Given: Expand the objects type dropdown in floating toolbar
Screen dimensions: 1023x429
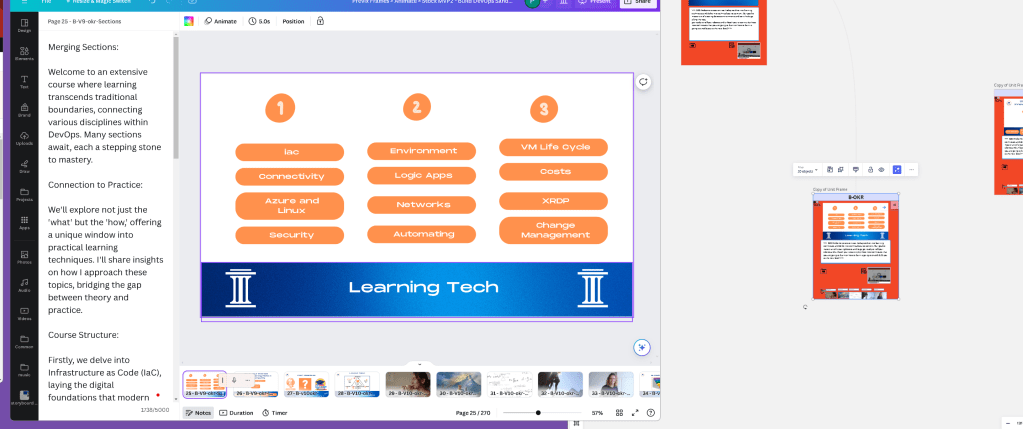Looking at the screenshot, I should click(x=807, y=170).
